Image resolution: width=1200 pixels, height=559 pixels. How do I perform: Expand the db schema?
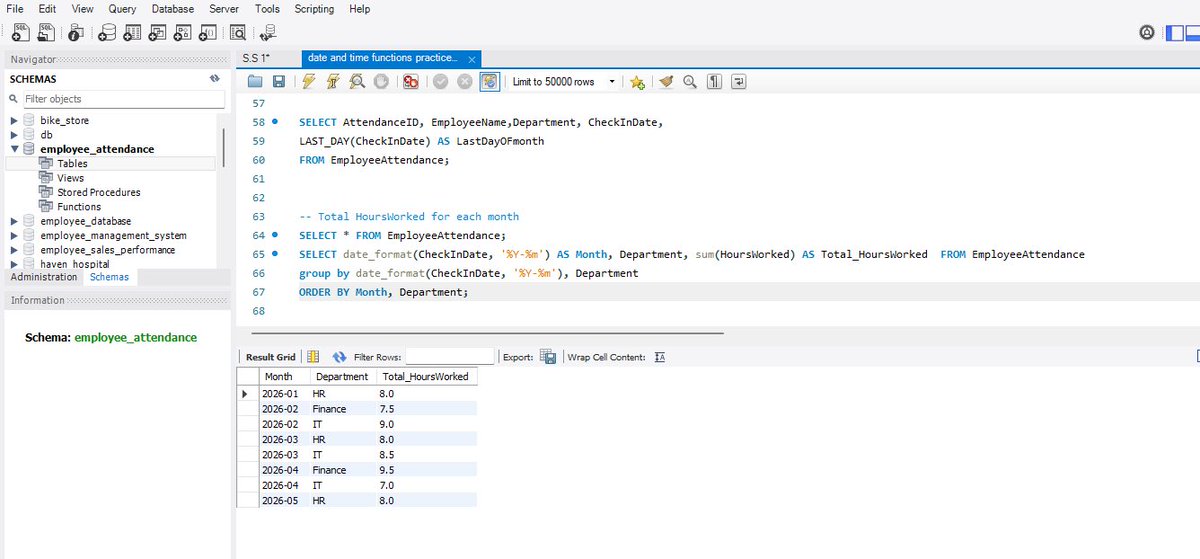coord(14,135)
